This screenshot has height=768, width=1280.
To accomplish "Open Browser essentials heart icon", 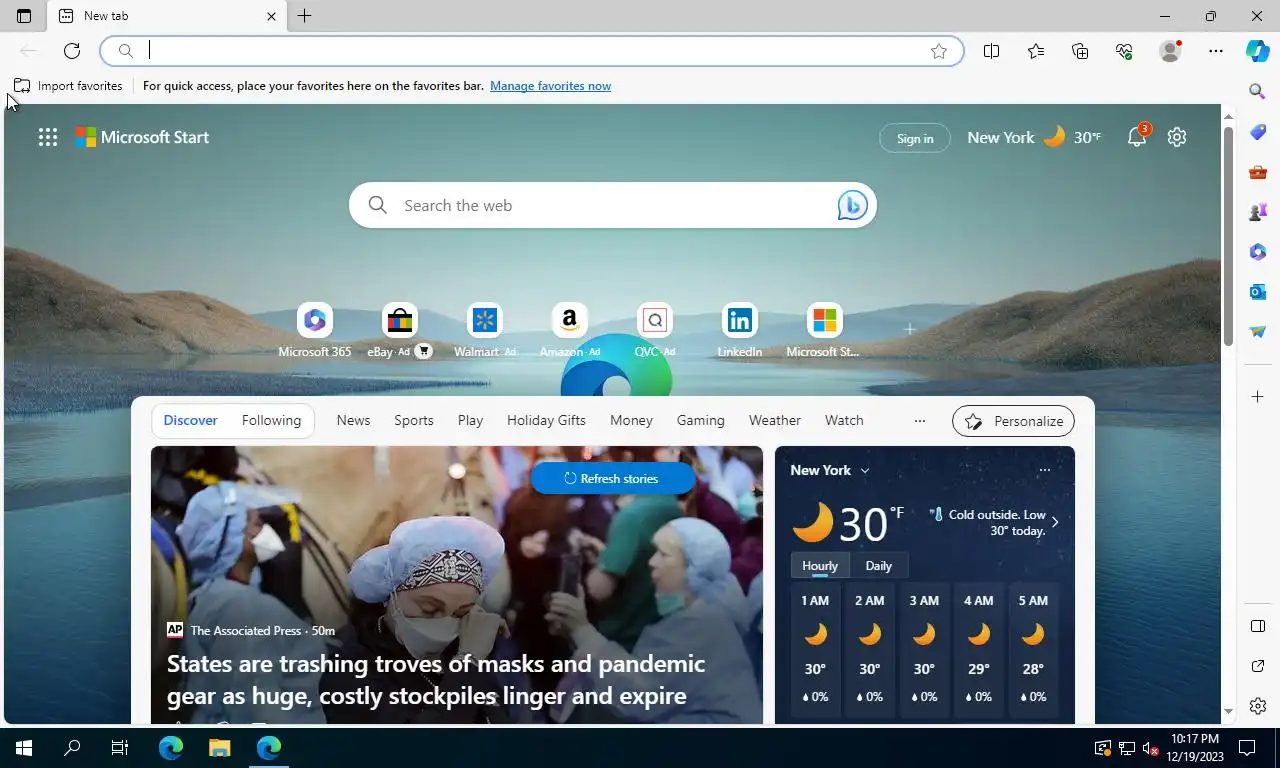I will tap(1124, 51).
